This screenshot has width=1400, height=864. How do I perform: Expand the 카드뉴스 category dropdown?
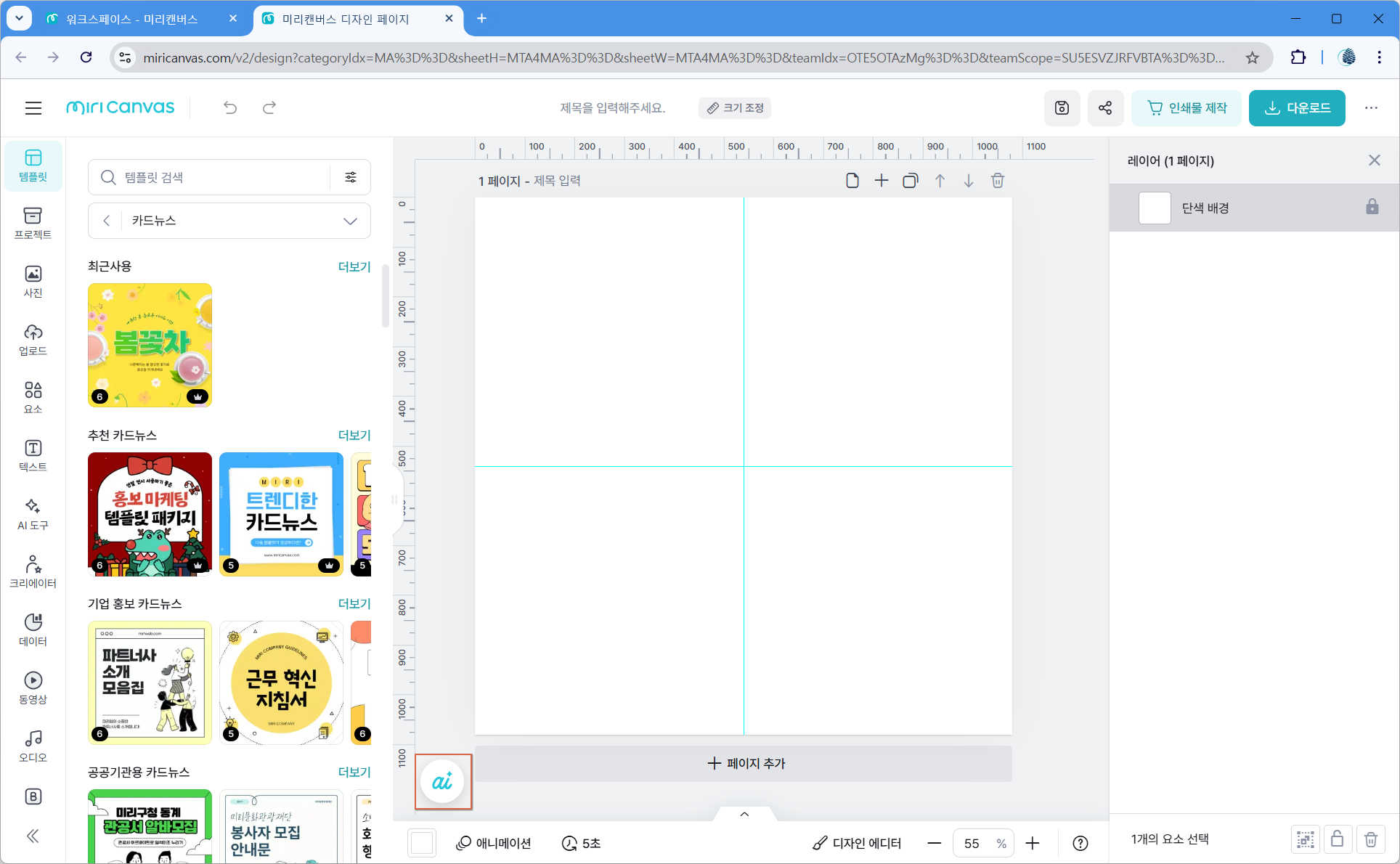(x=350, y=221)
